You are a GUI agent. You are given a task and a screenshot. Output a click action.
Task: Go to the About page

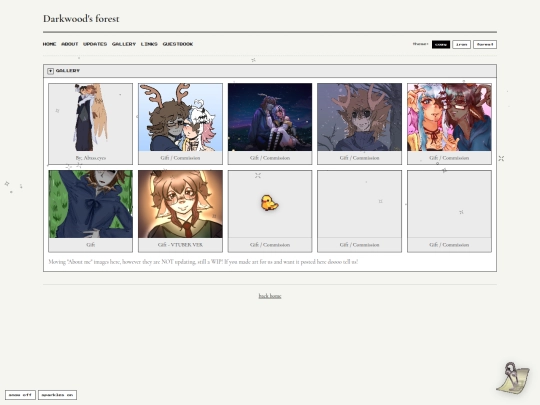[70, 44]
